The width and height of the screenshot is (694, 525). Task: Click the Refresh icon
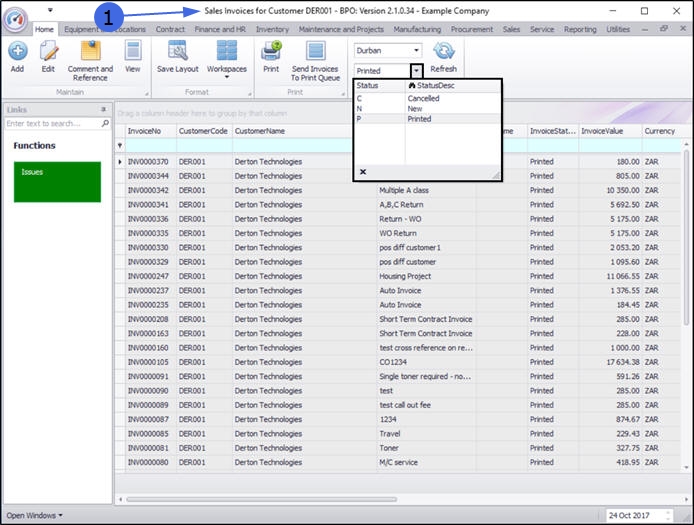[443, 57]
